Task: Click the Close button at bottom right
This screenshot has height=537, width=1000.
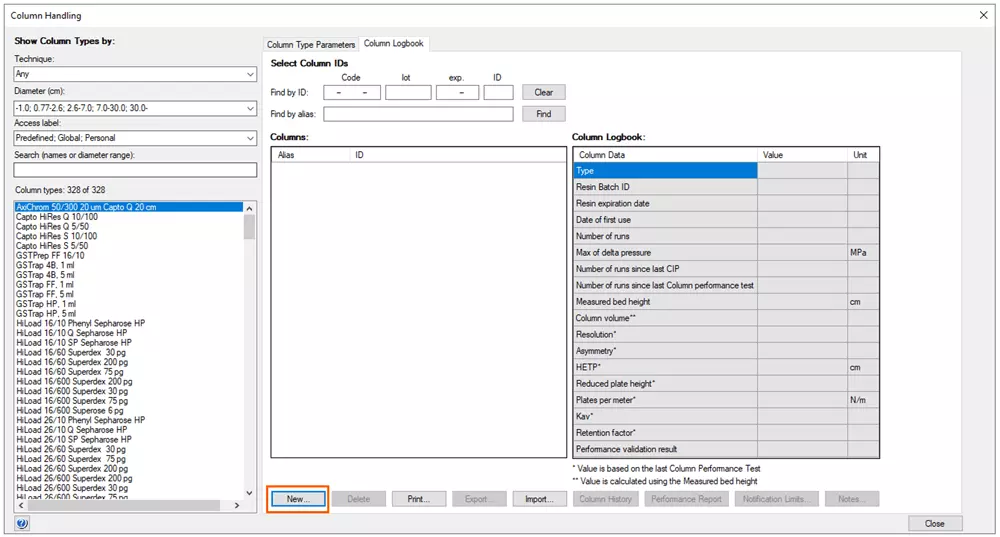Action: [x=935, y=523]
